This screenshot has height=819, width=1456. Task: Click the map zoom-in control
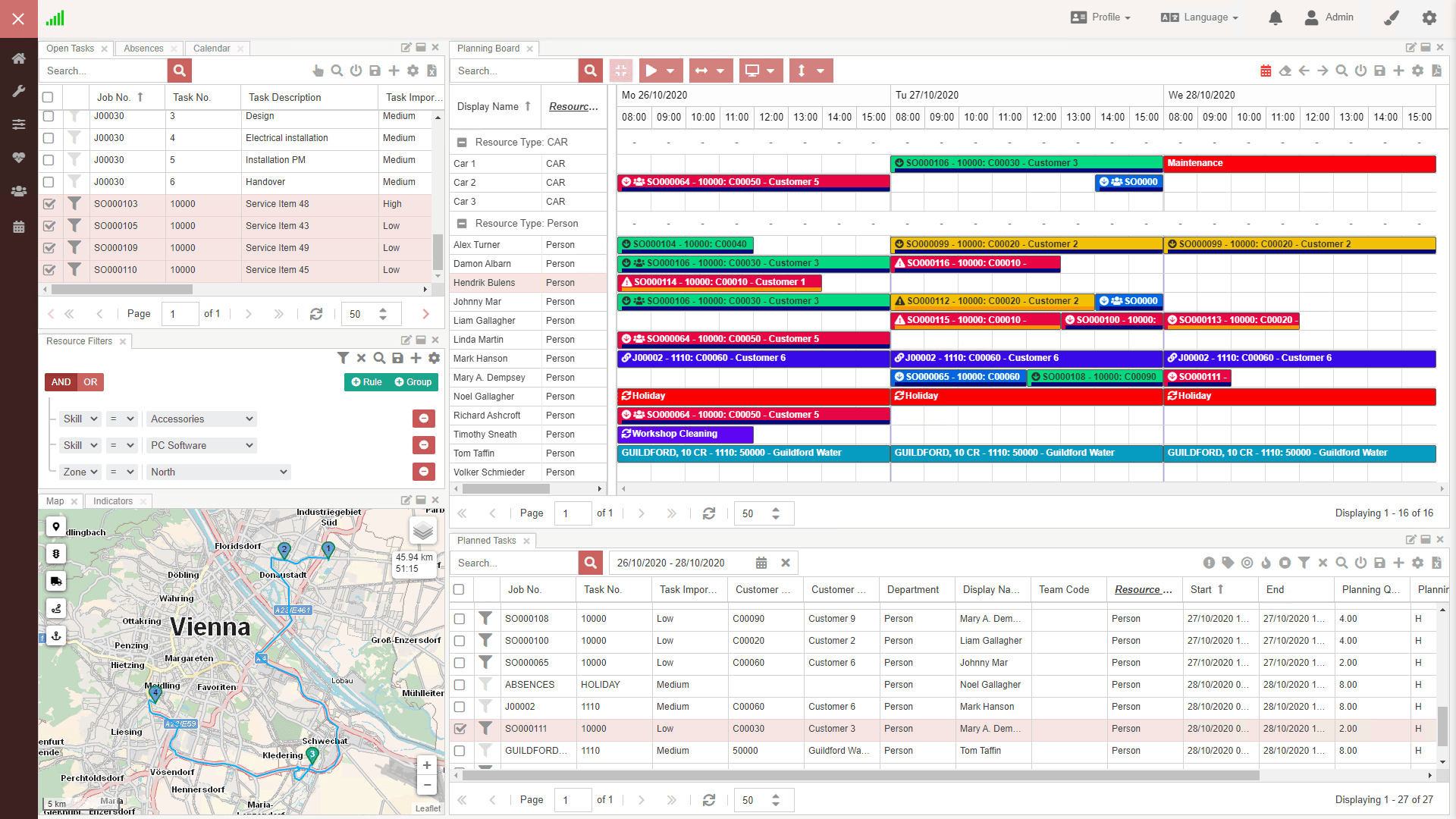pos(427,765)
